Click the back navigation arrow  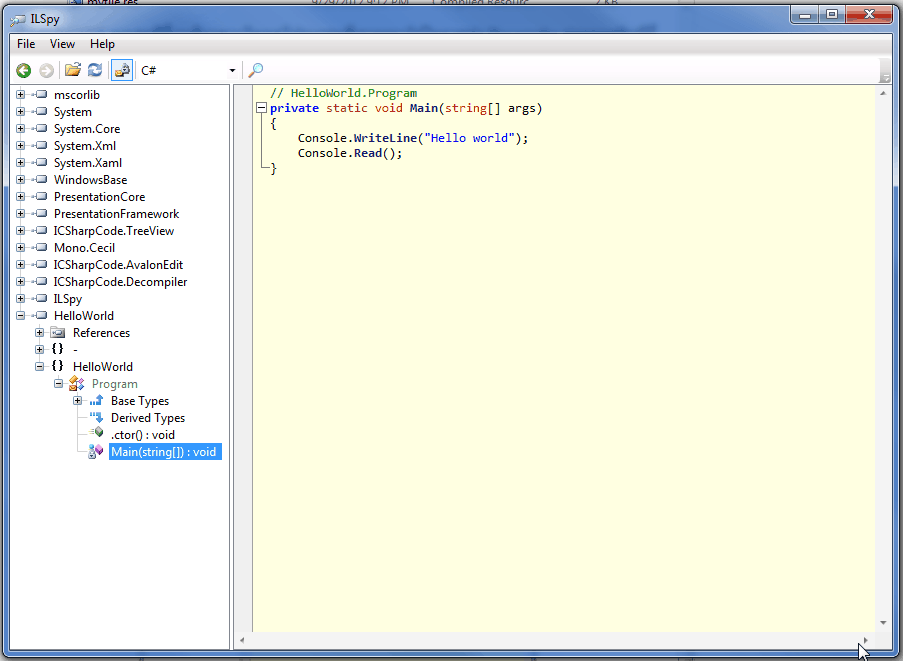tap(22, 70)
